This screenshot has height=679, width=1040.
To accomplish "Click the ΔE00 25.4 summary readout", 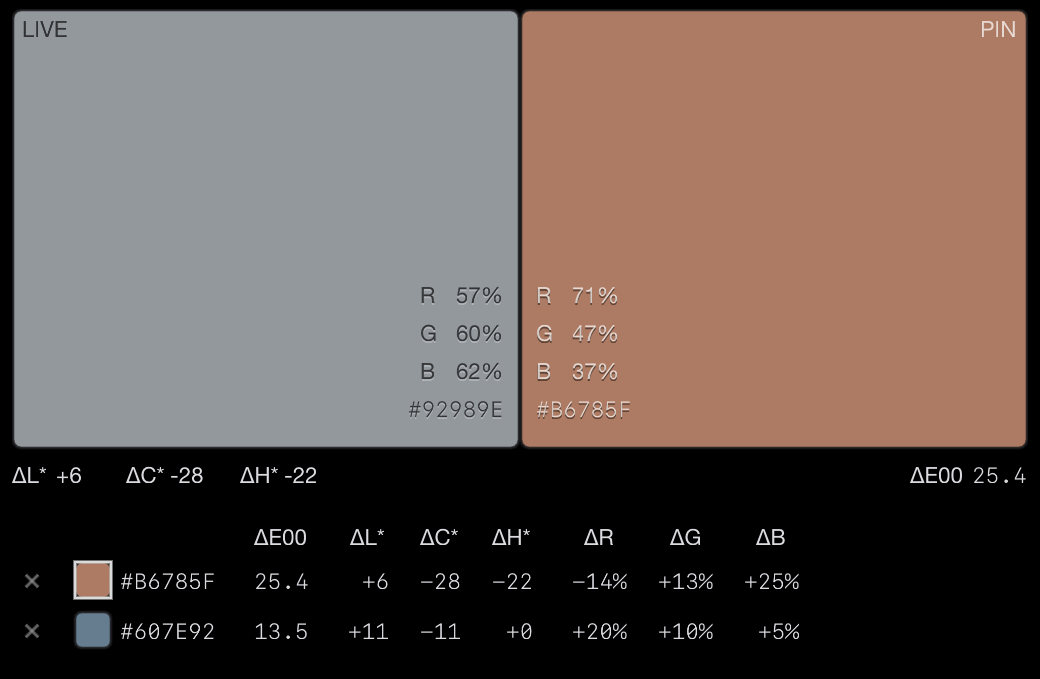I will click(968, 475).
